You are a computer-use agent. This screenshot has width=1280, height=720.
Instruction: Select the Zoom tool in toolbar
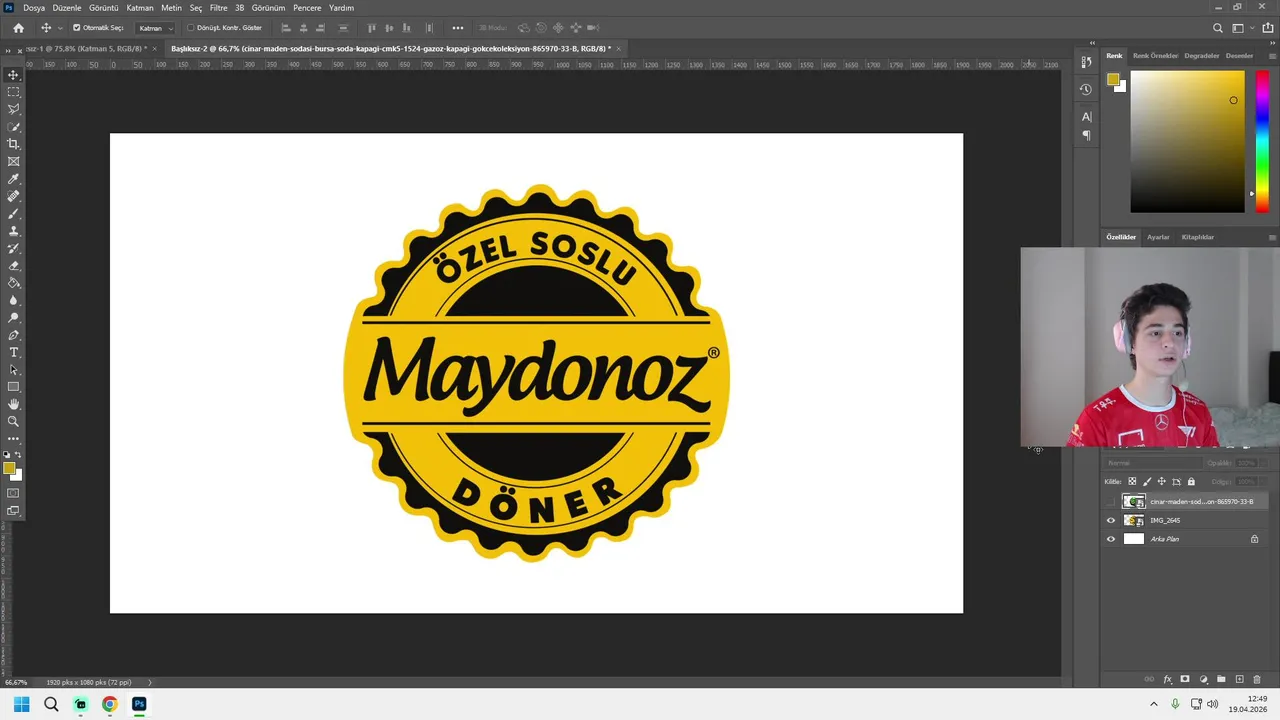pos(13,421)
